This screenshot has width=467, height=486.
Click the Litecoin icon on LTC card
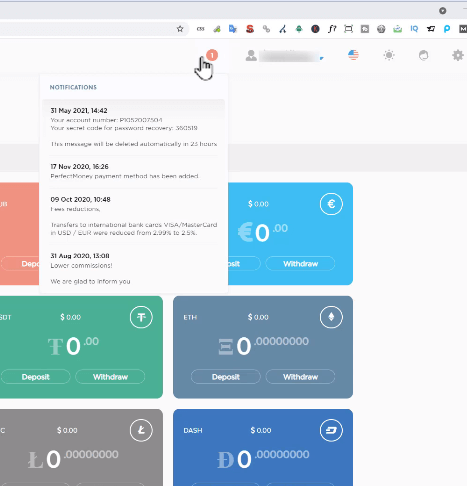click(x=141, y=430)
